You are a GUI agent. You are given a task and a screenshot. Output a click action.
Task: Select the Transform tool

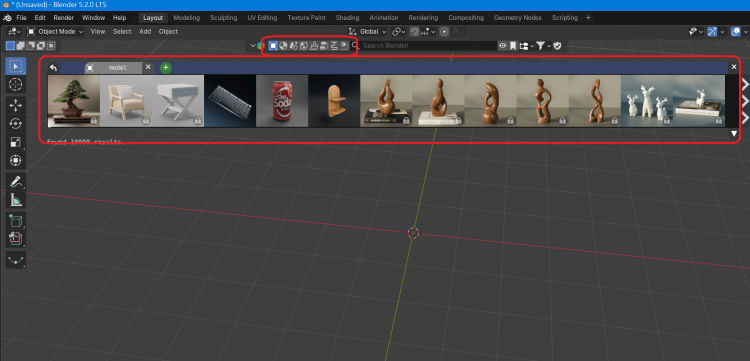point(16,161)
